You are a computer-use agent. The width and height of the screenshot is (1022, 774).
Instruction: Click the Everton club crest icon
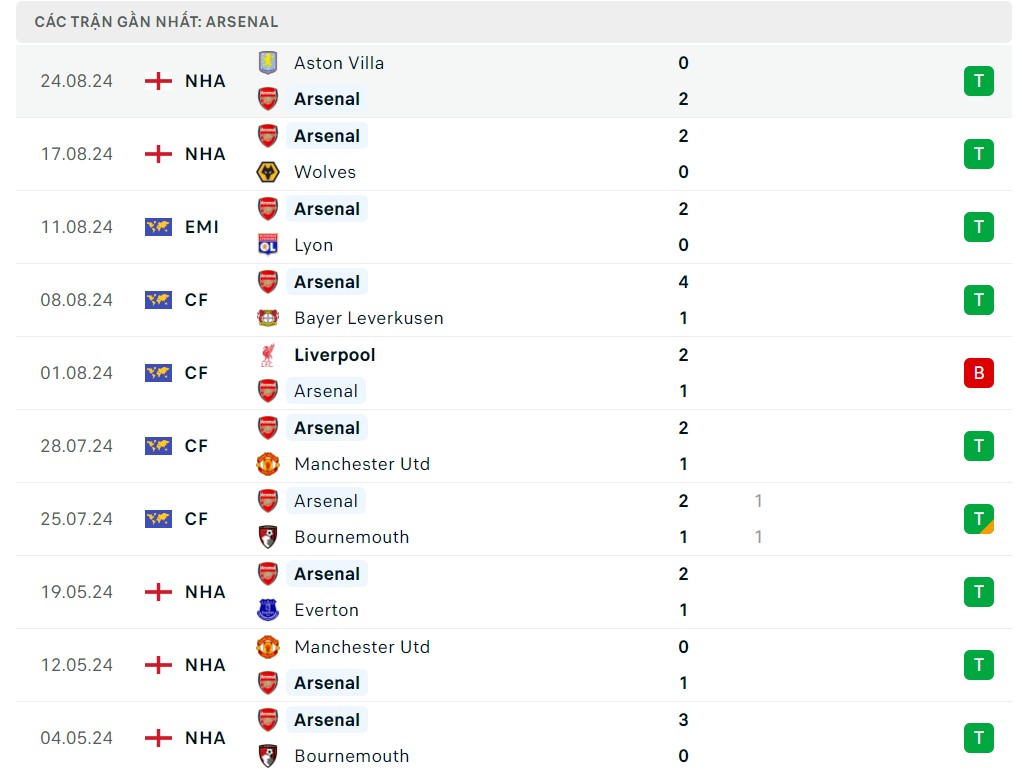pyautogui.click(x=267, y=610)
